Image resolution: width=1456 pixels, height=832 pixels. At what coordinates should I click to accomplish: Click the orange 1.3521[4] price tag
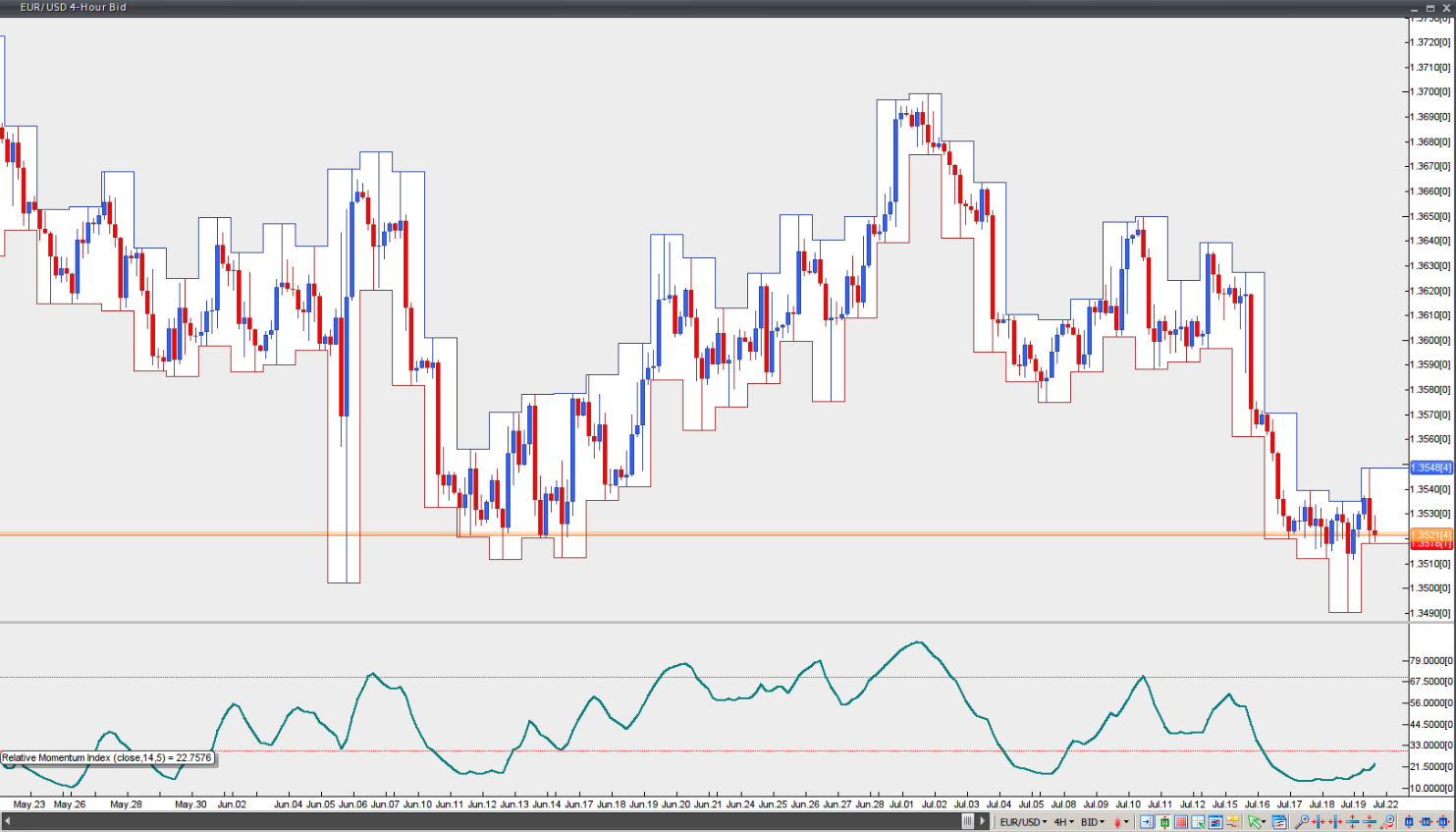(1430, 535)
